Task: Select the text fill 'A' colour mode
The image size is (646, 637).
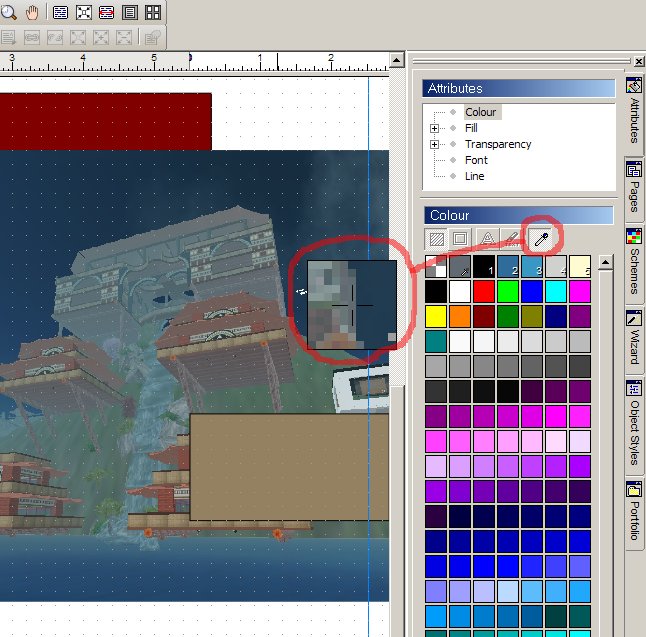Action: (488, 239)
